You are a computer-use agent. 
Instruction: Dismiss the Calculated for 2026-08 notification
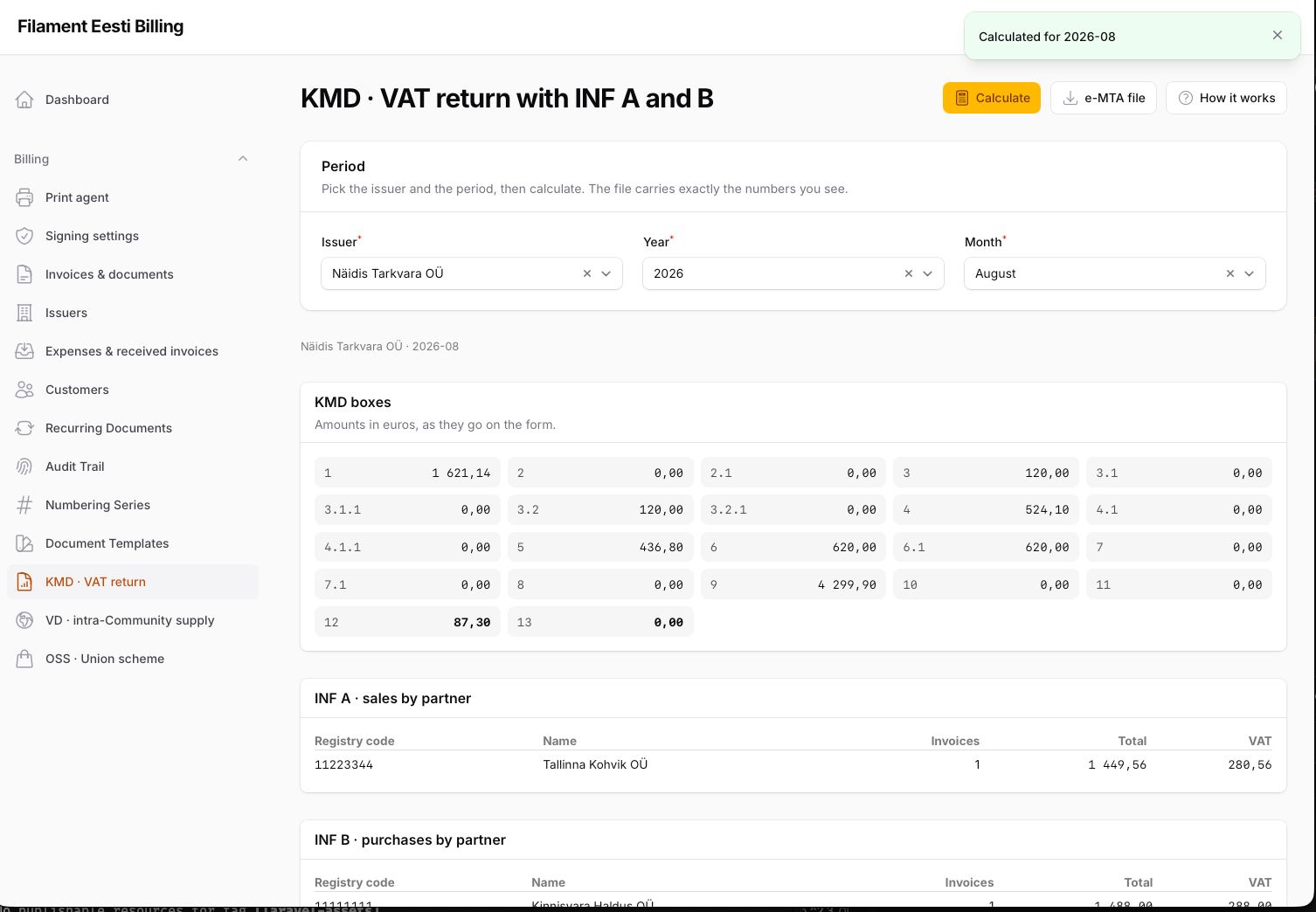tap(1278, 36)
